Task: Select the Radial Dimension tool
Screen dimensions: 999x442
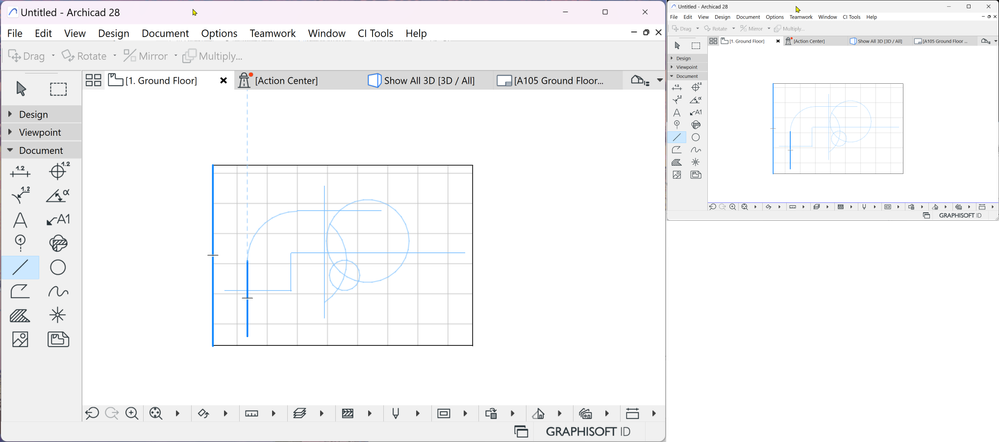Action: point(20,196)
